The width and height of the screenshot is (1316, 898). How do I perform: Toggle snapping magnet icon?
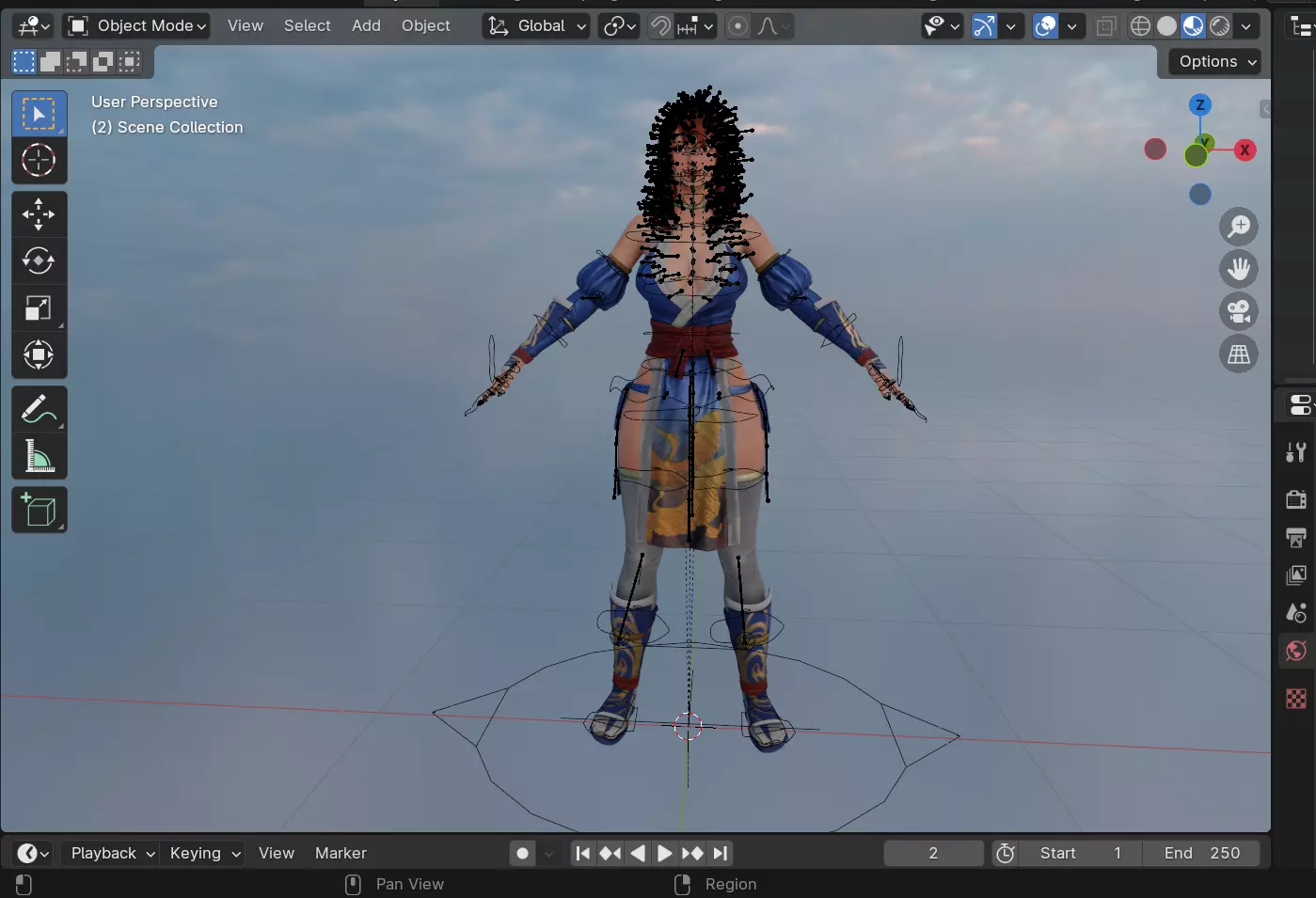(661, 26)
